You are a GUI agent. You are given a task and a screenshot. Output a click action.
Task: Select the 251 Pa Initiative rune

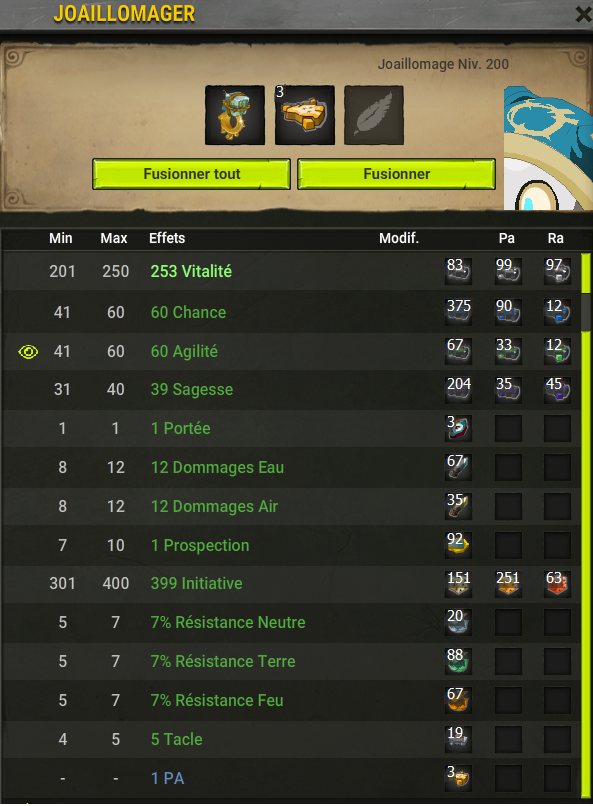point(508,583)
